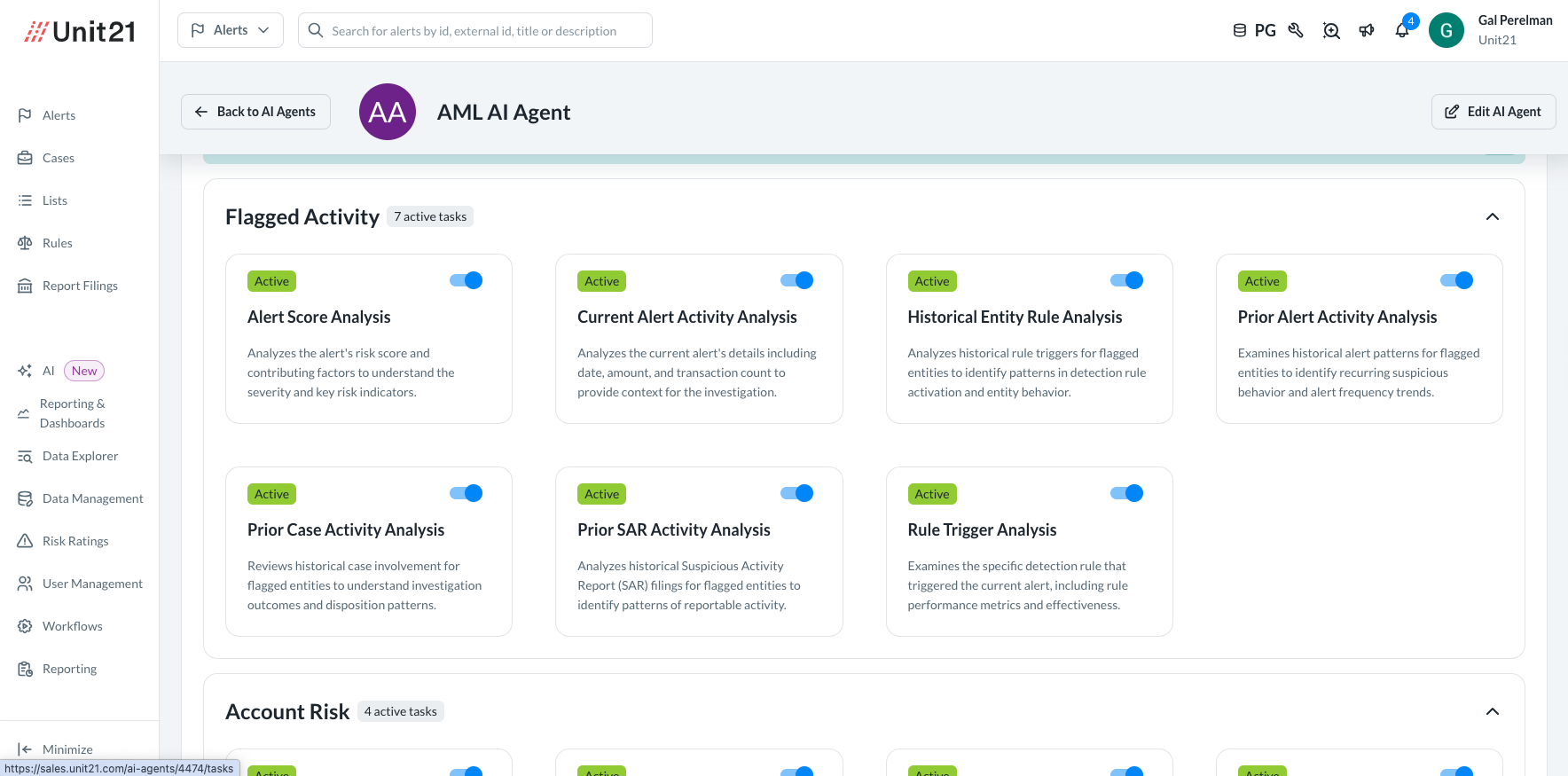Click the search magnifier icon
Viewport: 1568px width, 776px height.
pyautogui.click(x=315, y=30)
